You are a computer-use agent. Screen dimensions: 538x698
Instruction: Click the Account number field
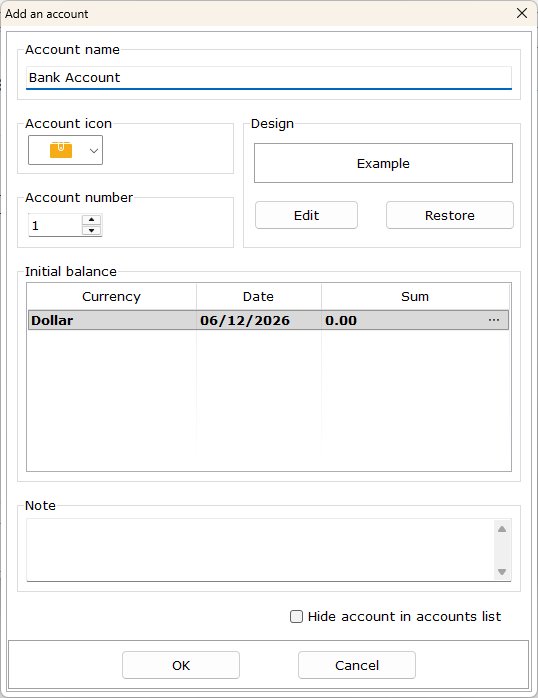[x=55, y=225]
